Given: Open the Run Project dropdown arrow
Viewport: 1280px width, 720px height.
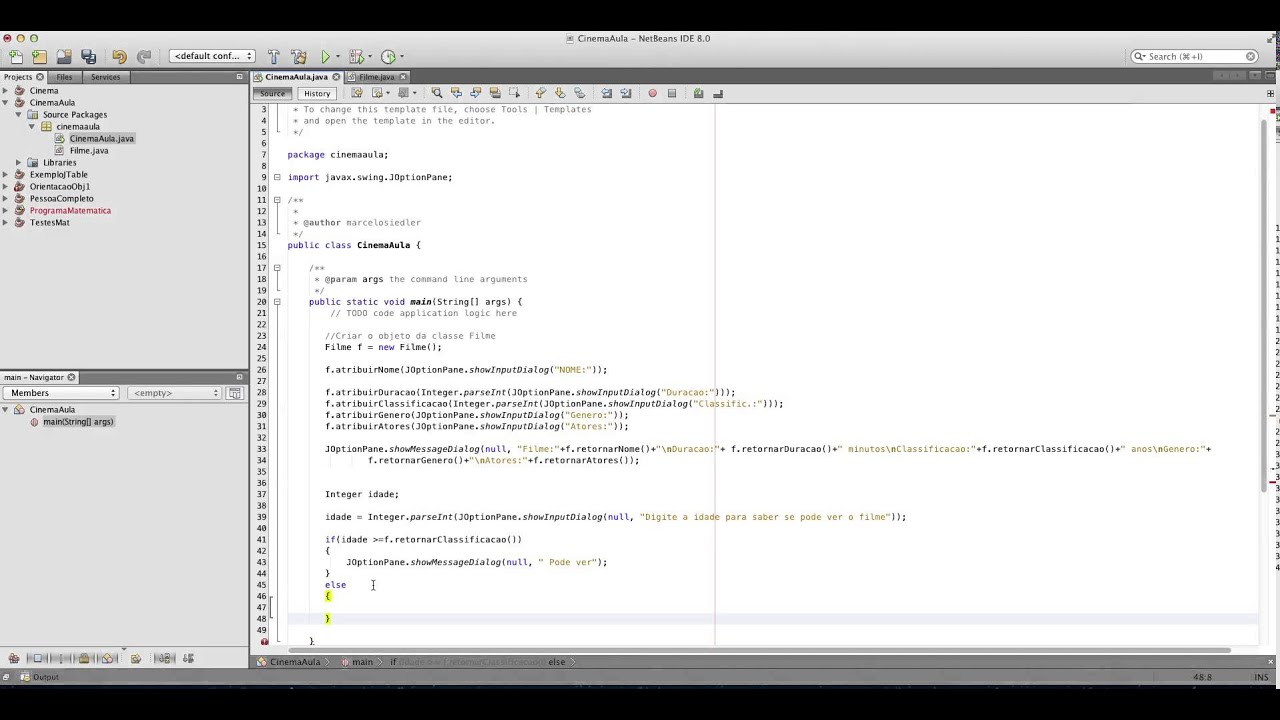Looking at the screenshot, I should [337, 57].
